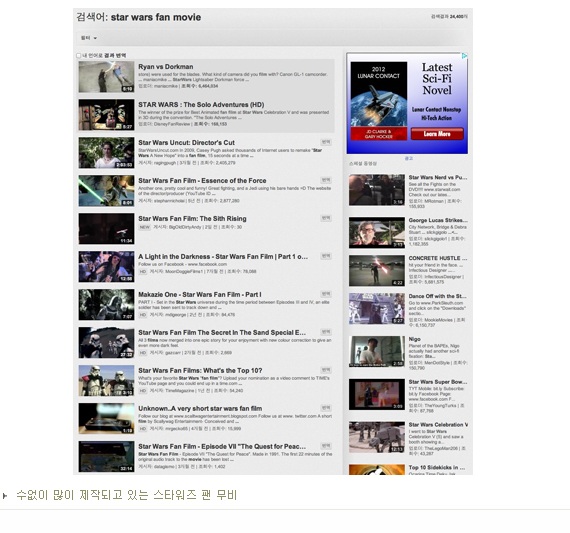570x533 pixels.
Task: Click 번역 button beside Makazie One
Action: (326, 294)
